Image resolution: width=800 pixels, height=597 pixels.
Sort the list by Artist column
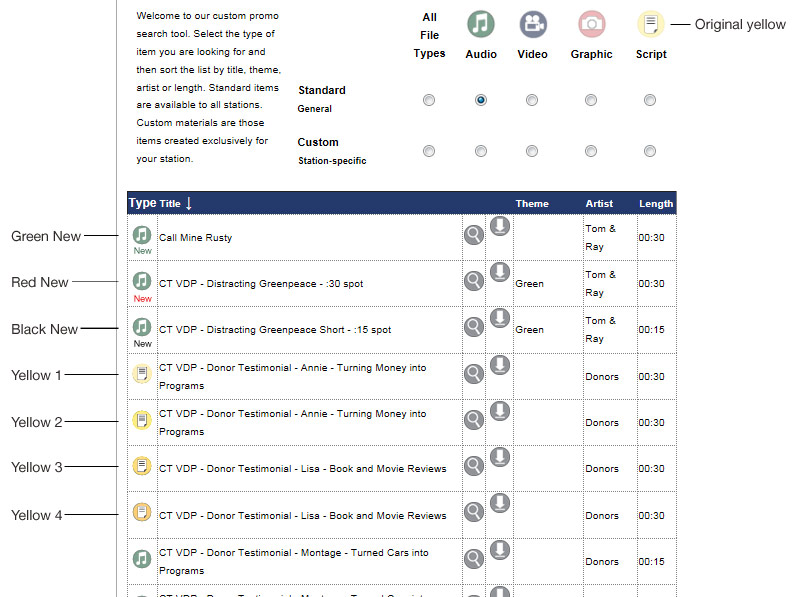coord(599,204)
